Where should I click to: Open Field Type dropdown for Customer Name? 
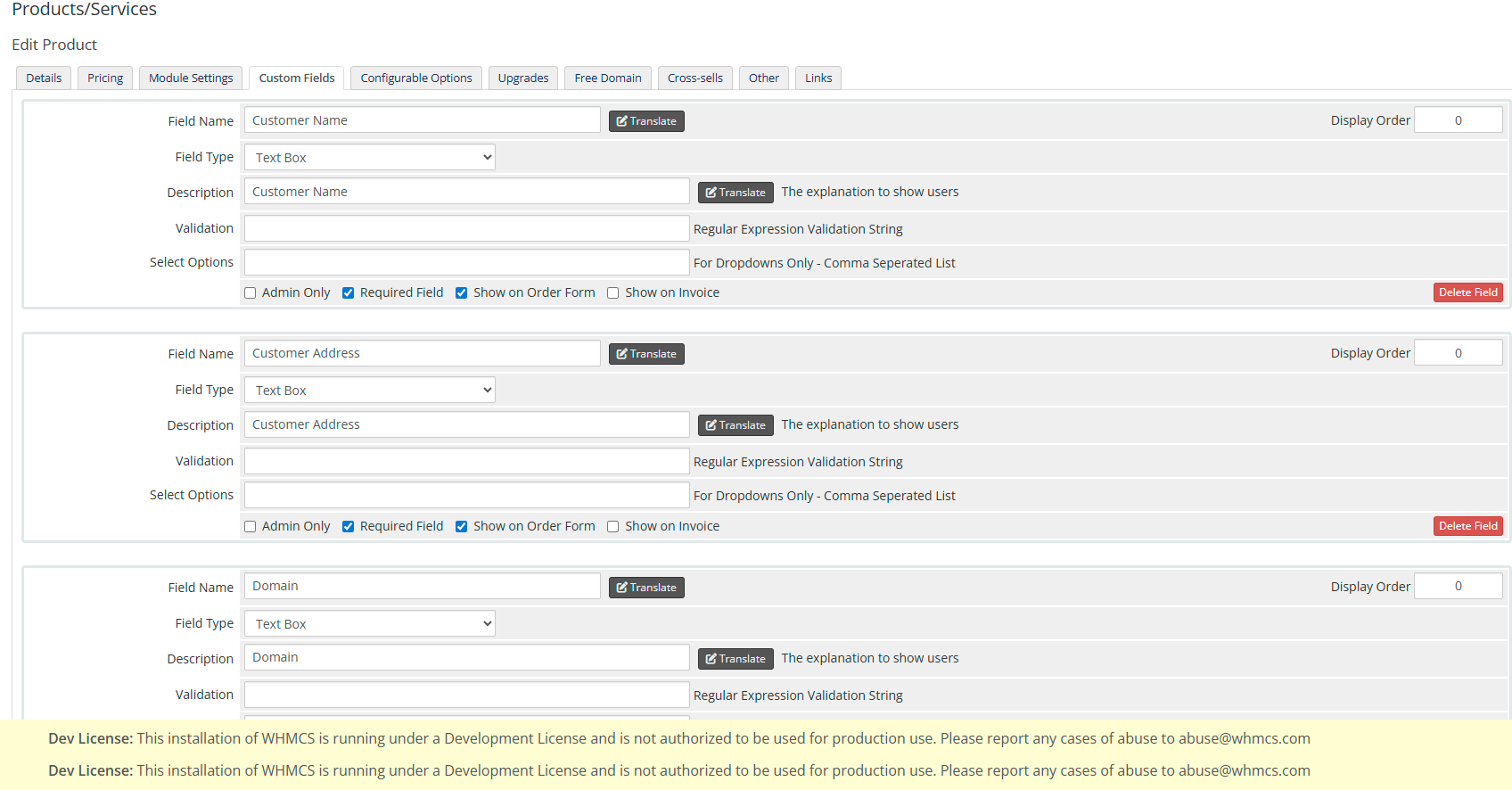click(370, 158)
